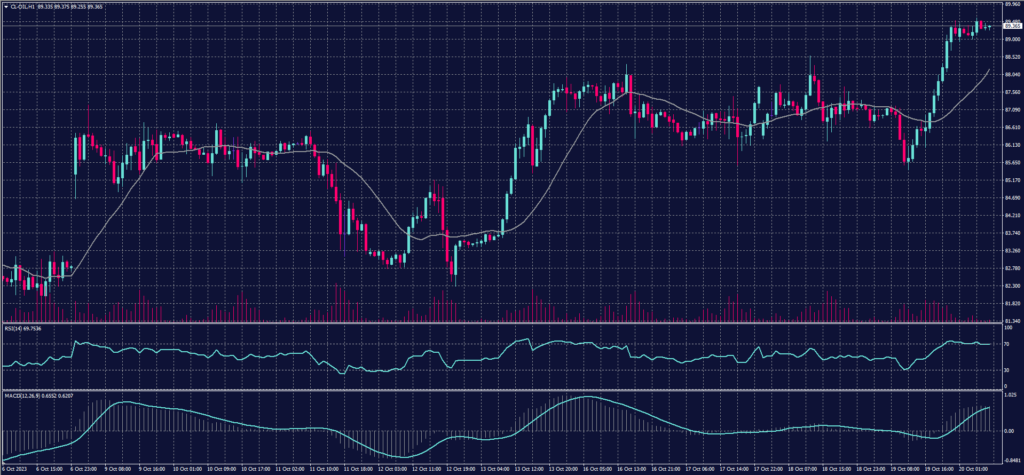The height and width of the screenshot is (475, 1024).
Task: Click the 20 Oct 01:00 time axis label
Action: pos(974,468)
